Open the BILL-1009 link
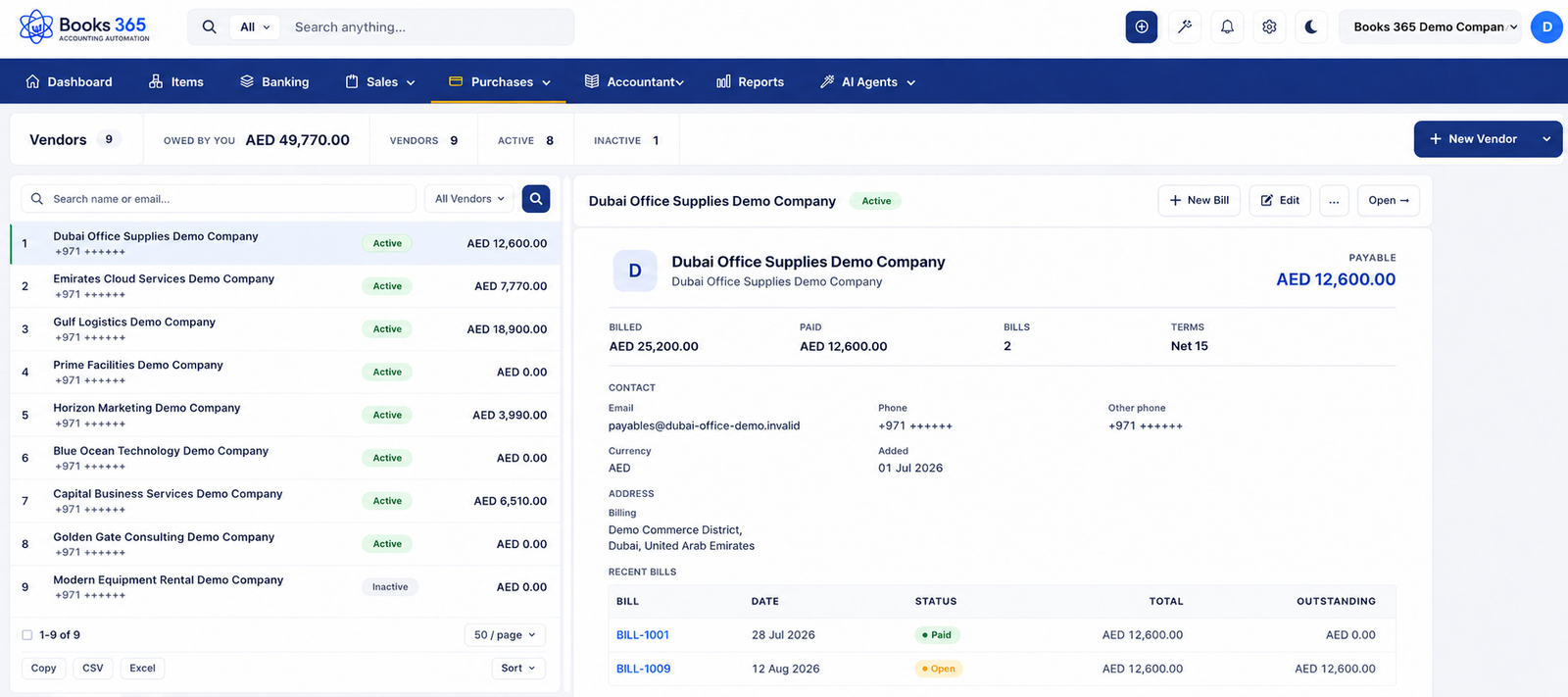This screenshot has width=1568, height=697. click(643, 670)
